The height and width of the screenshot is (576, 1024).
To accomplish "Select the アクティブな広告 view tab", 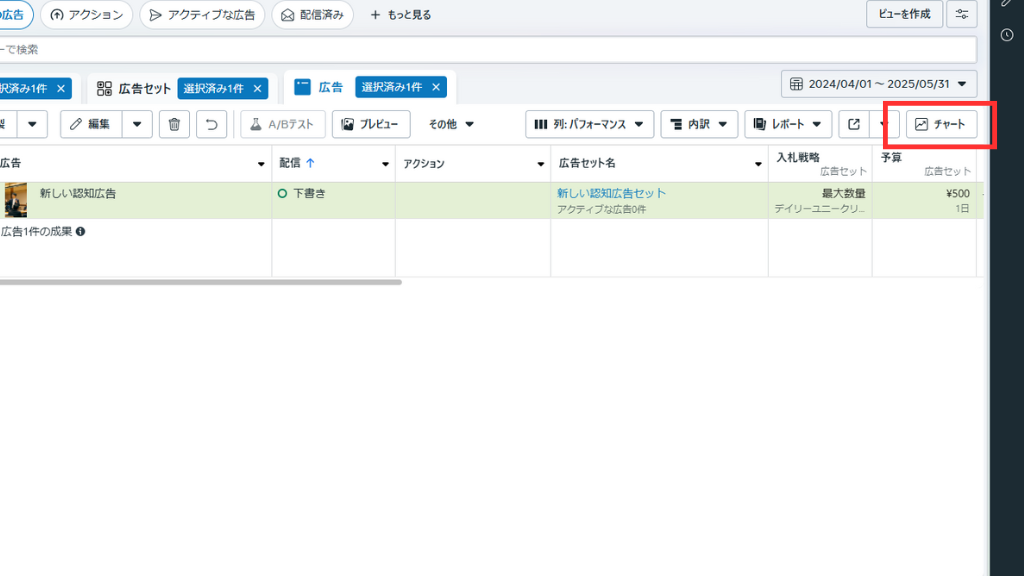I will pos(202,15).
